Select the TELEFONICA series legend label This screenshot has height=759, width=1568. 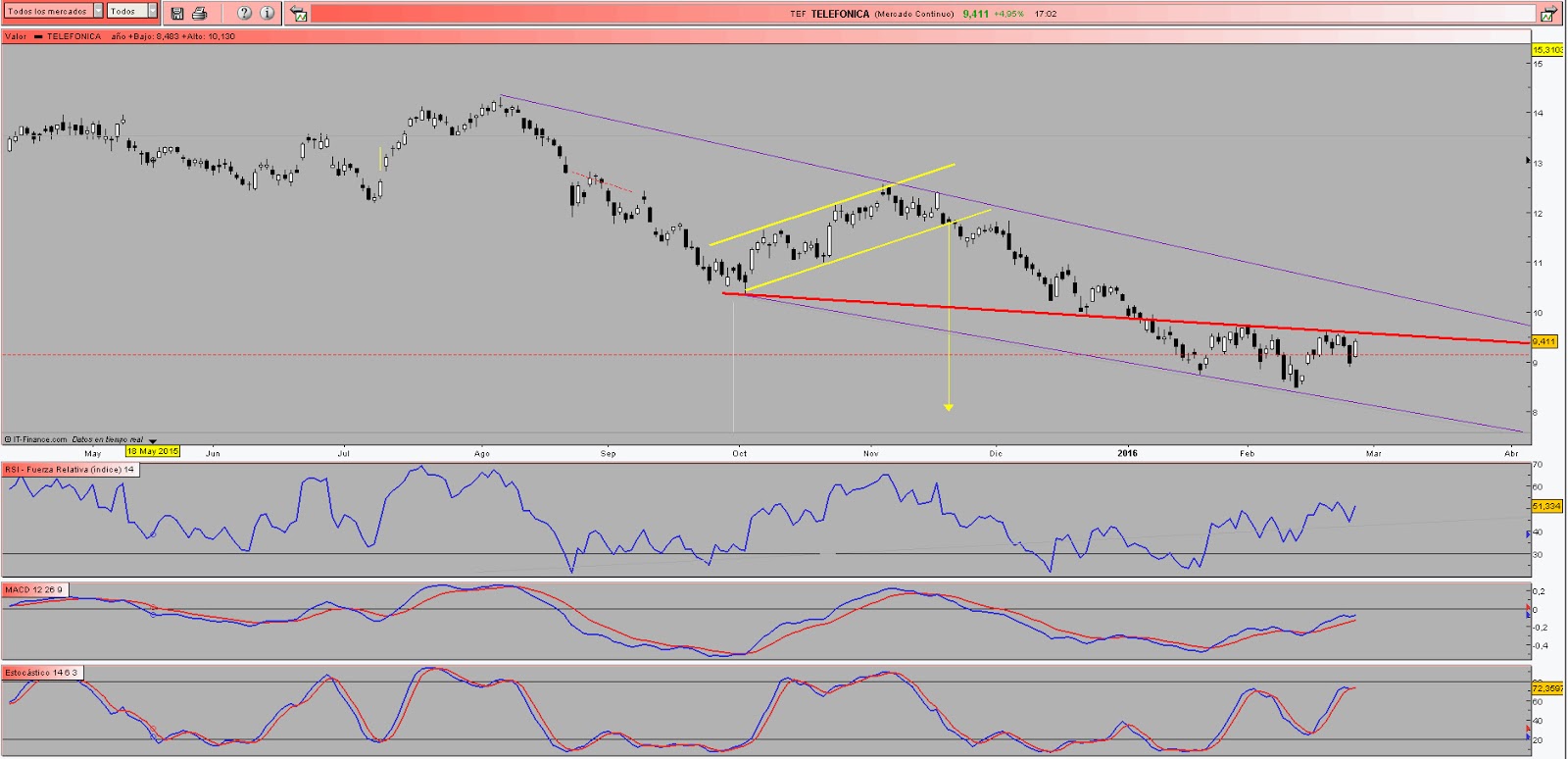[73, 36]
